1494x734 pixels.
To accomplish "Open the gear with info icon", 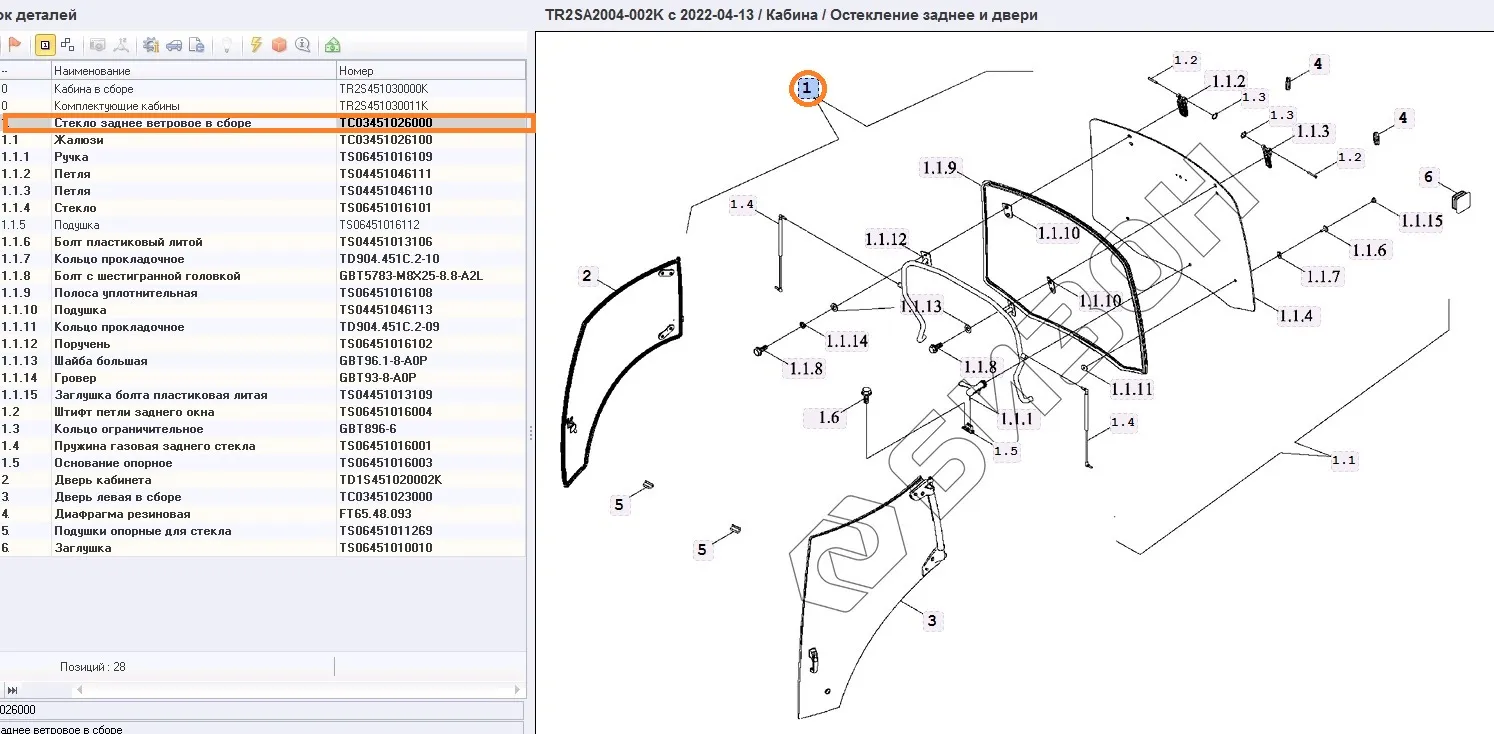I will (151, 45).
